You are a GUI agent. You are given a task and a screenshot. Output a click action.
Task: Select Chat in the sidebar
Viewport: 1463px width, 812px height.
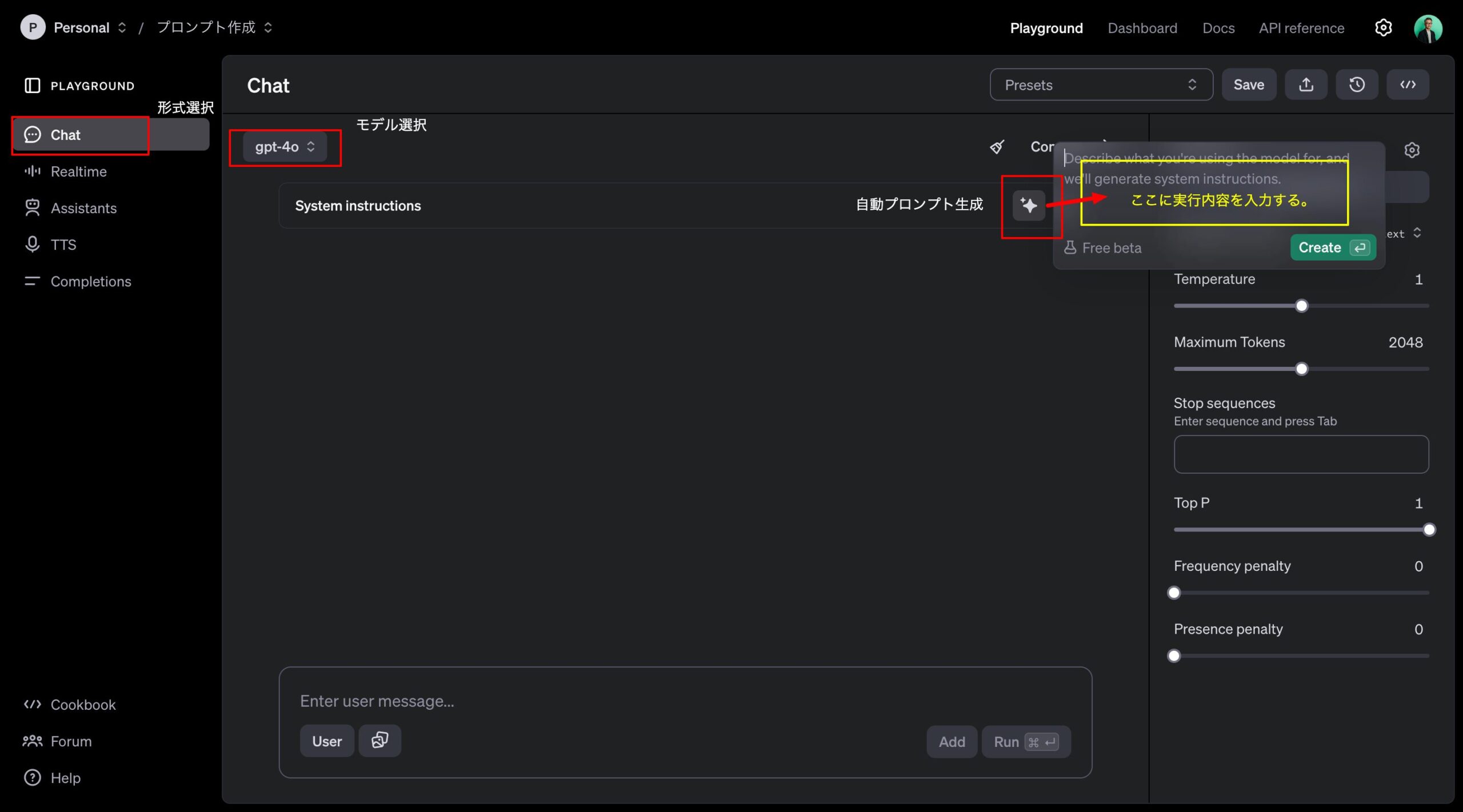click(x=111, y=134)
